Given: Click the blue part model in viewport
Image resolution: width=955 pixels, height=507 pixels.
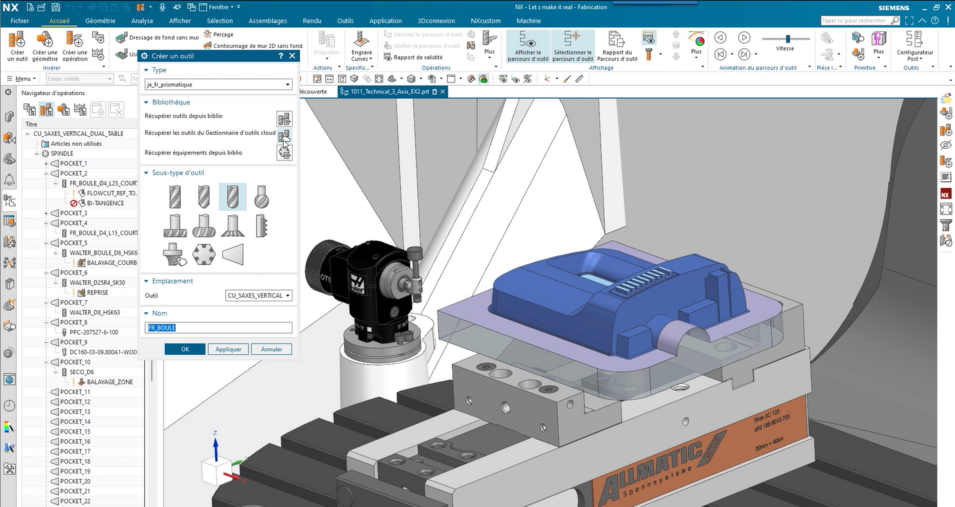Looking at the screenshot, I should point(615,299).
